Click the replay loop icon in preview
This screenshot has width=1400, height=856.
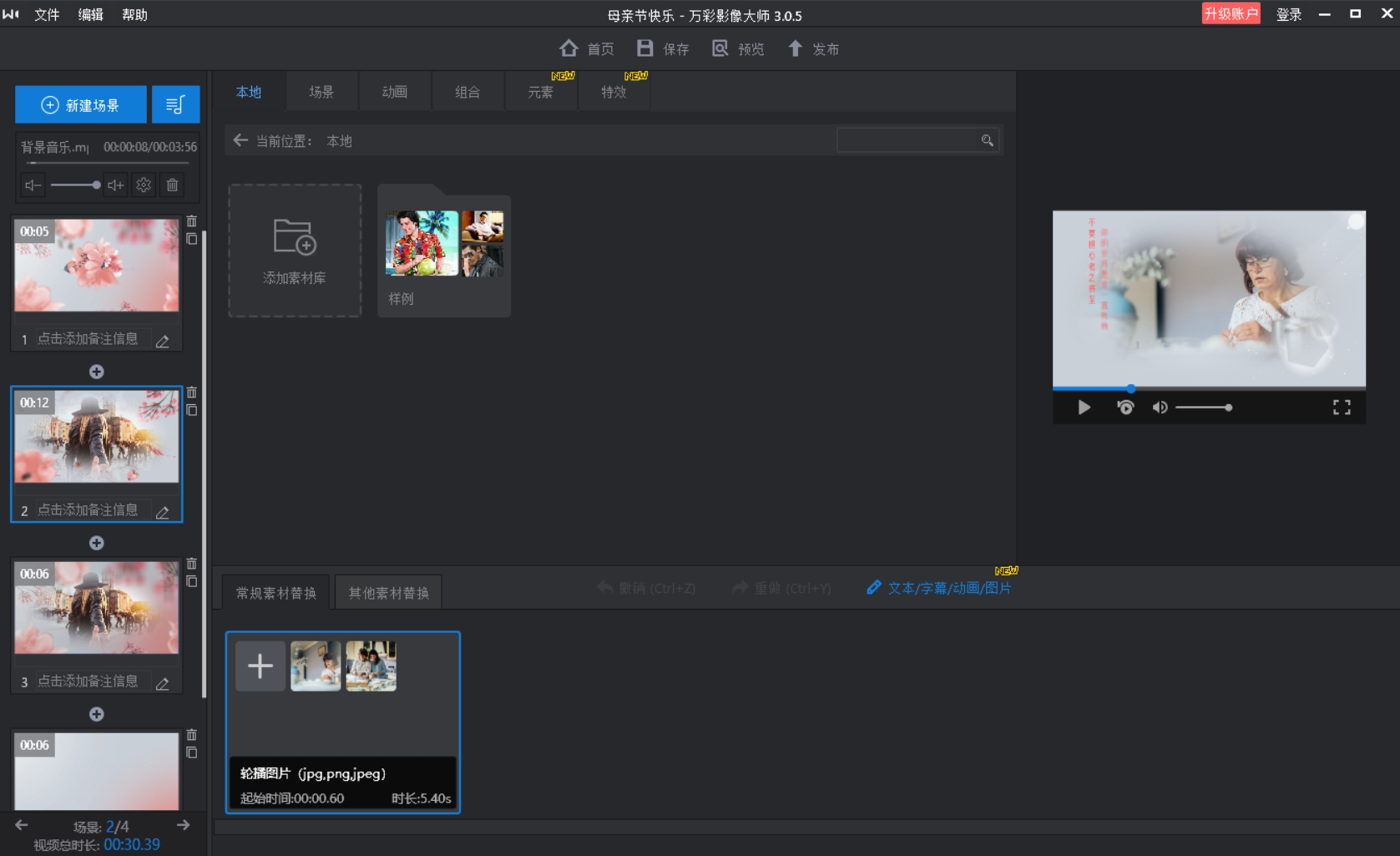click(x=1125, y=408)
